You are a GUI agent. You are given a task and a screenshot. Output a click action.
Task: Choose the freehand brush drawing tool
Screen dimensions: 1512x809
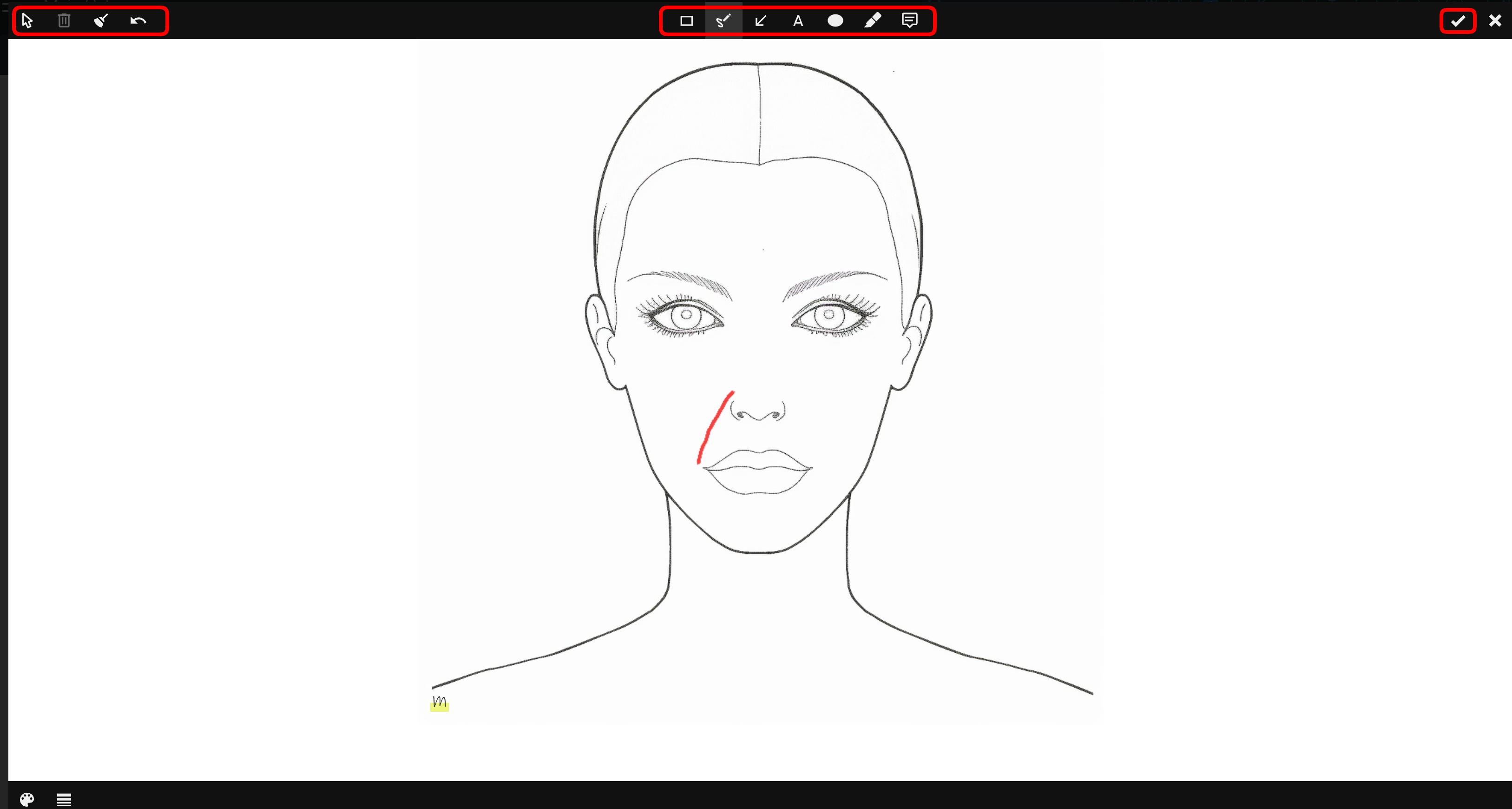[724, 21]
